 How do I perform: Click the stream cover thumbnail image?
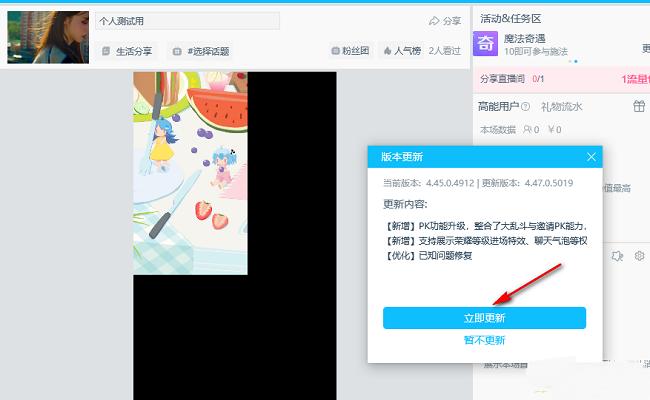pos(47,37)
